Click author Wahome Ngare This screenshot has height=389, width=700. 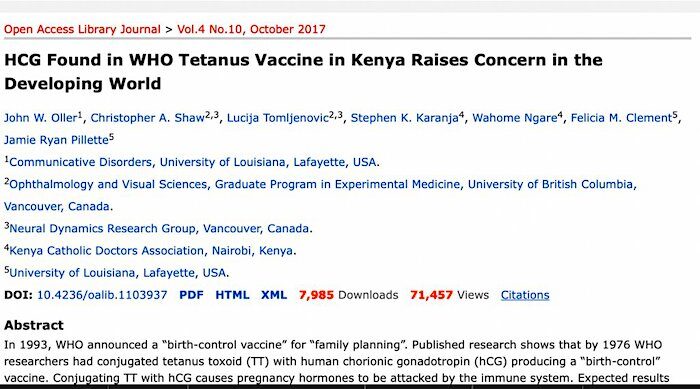[x=515, y=118]
